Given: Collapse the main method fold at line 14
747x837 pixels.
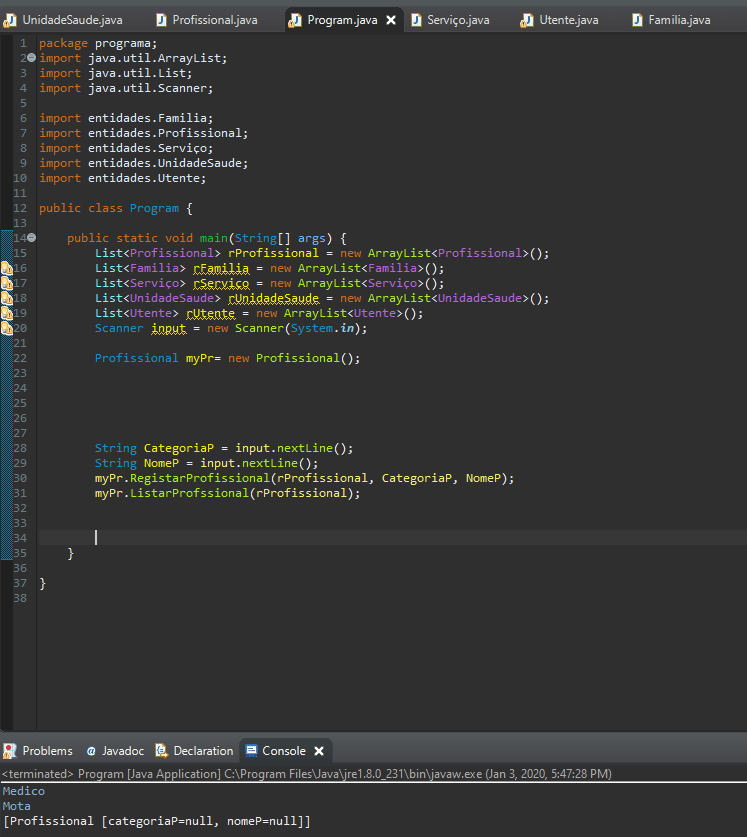Looking at the screenshot, I should tap(32, 238).
